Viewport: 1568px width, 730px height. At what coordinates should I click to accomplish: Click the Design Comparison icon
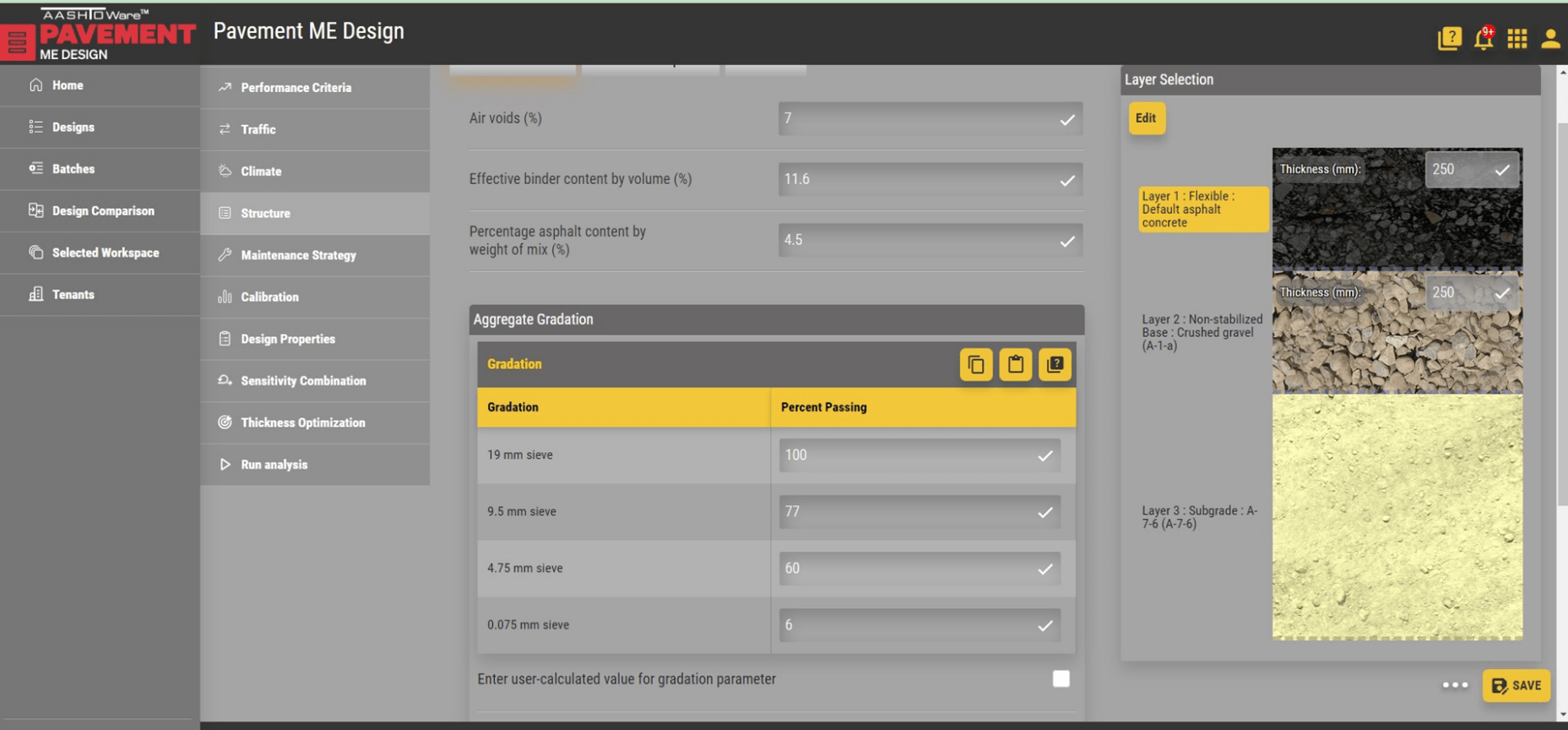click(35, 210)
